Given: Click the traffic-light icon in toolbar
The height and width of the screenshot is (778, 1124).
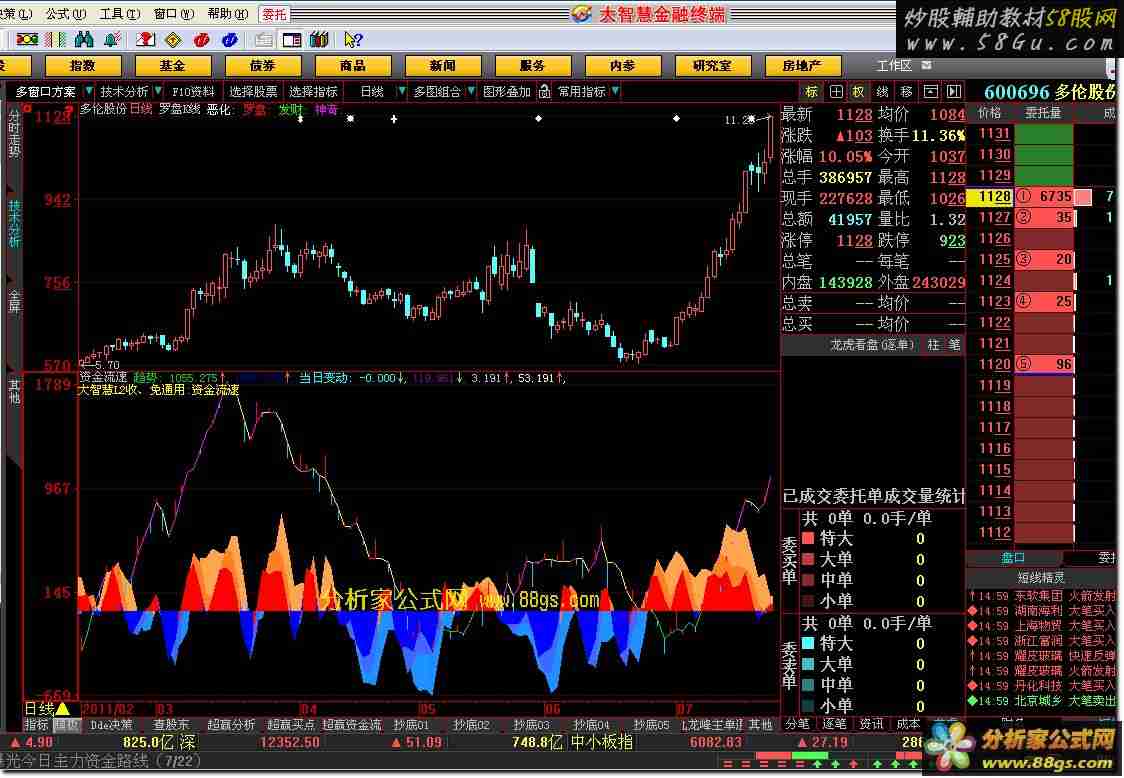Looking at the screenshot, I should click(28, 39).
